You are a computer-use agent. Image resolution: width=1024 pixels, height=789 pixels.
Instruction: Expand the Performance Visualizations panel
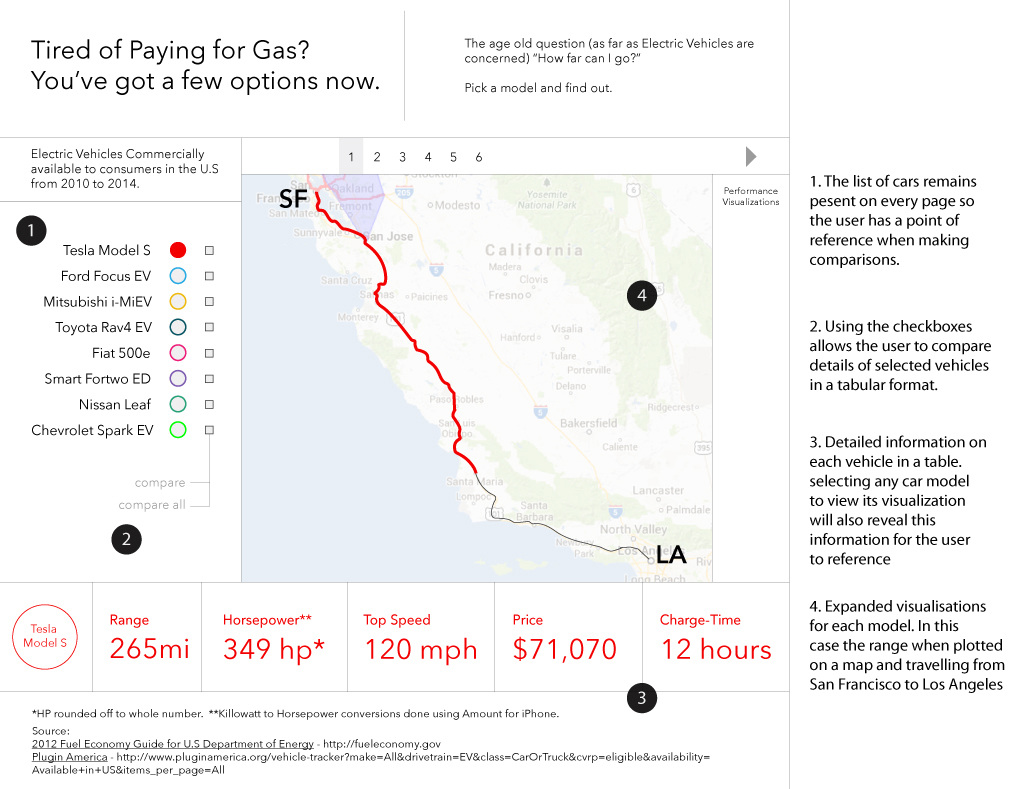point(750,197)
